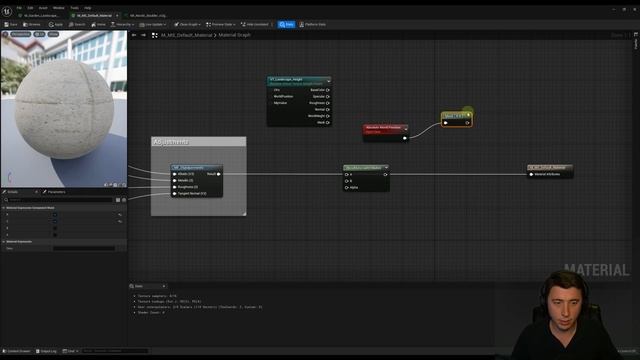This screenshot has height=360, width=640.
Task: Click the blend node A input pin
Action: (x=347, y=174)
